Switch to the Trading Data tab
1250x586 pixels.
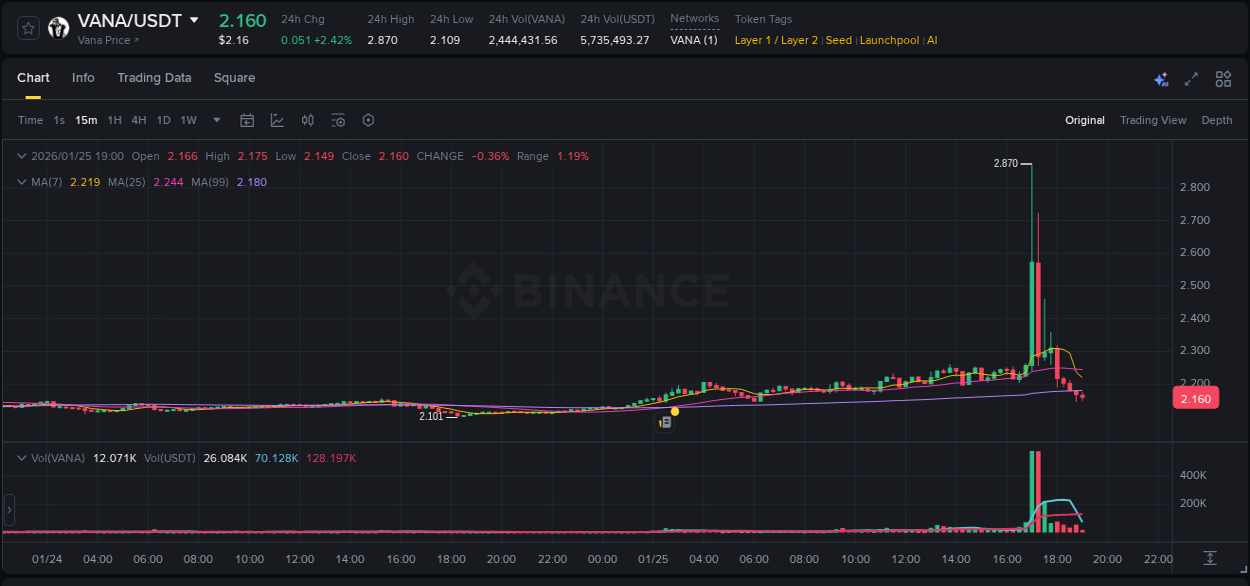tap(154, 78)
